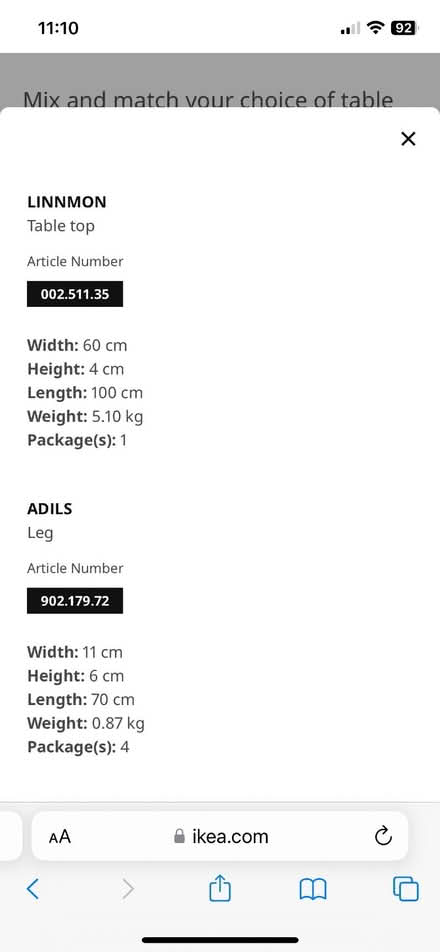440x952 pixels.
Task: Tap the LINNMON Weight 5.10 kg line
Action: coord(85,416)
